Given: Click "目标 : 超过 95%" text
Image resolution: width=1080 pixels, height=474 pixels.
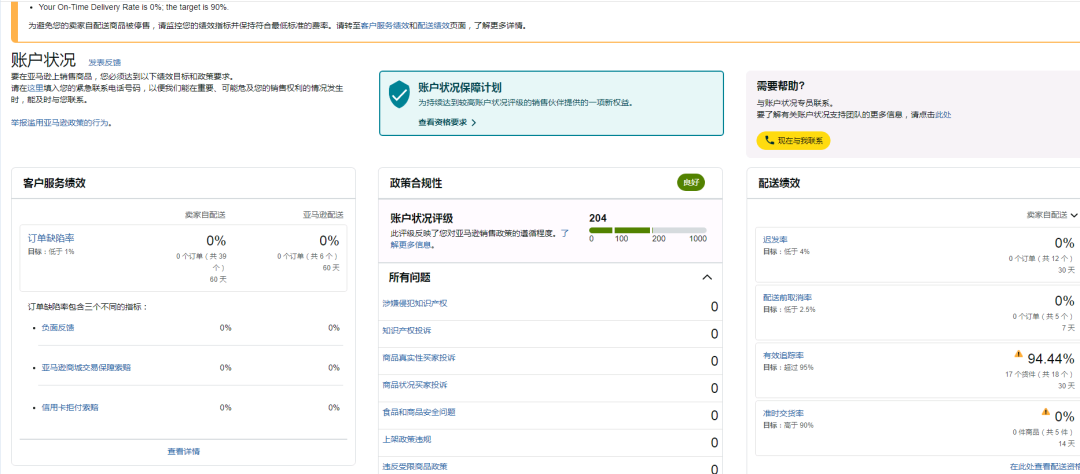Looking at the screenshot, I should click(x=788, y=367).
